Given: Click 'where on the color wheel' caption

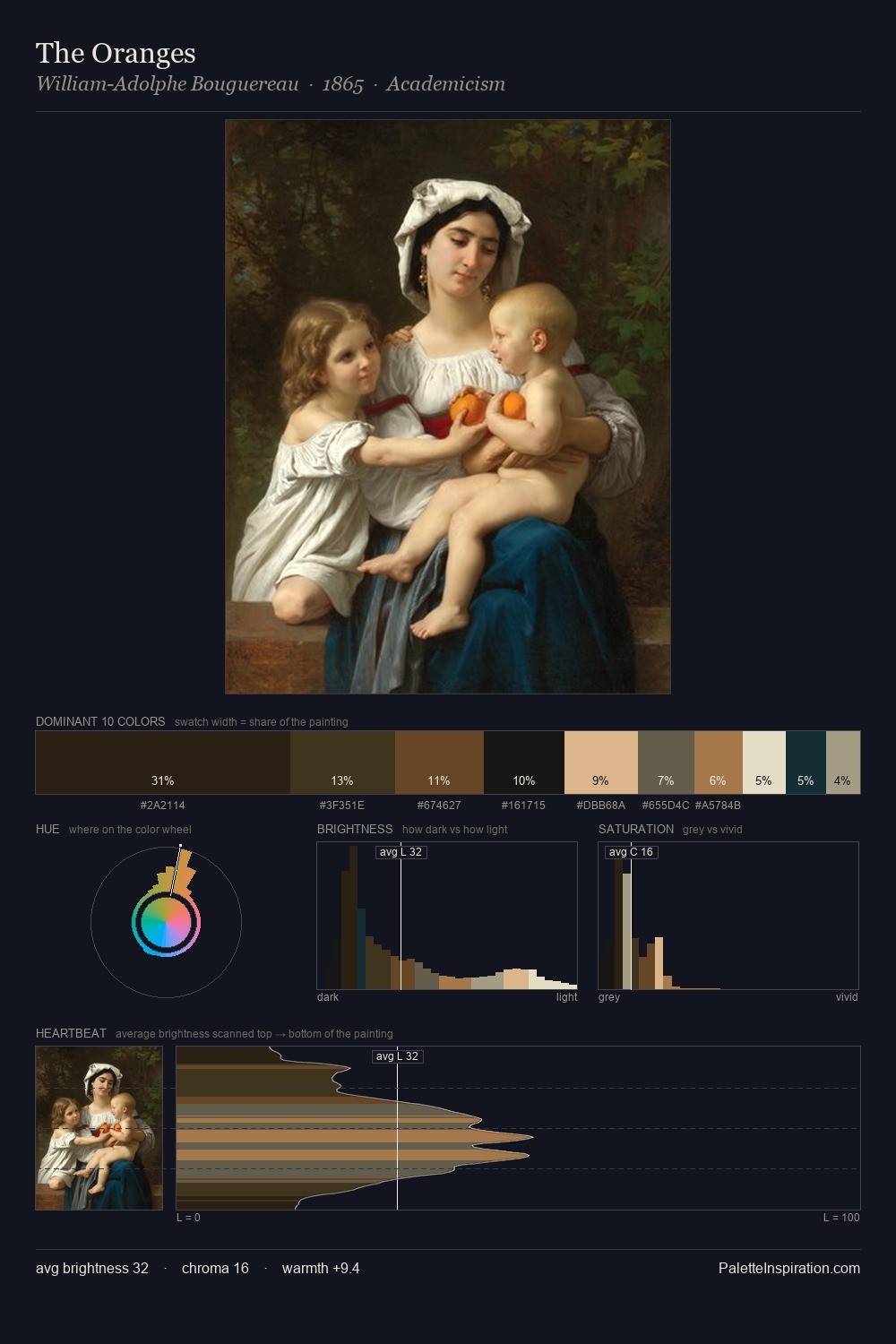Looking at the screenshot, I should click(130, 830).
